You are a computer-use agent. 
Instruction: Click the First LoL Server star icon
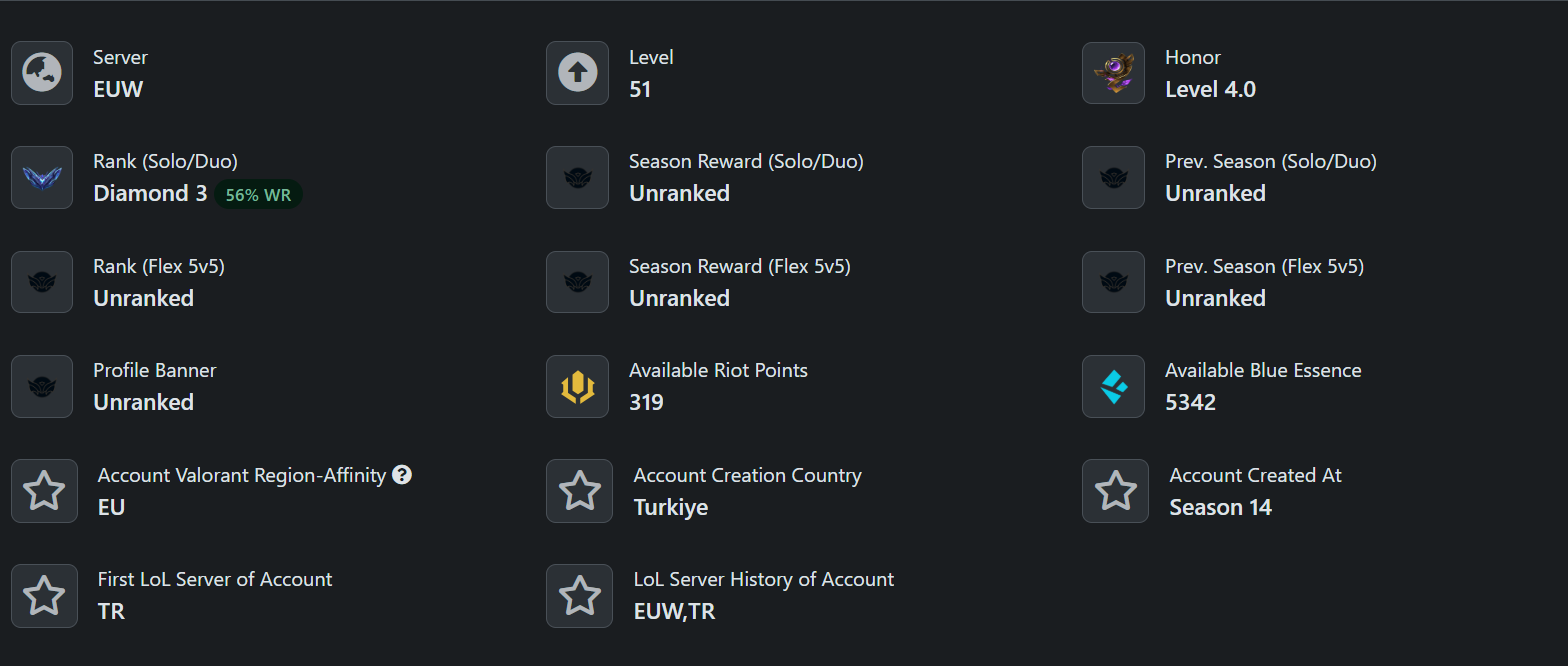[x=44, y=596]
